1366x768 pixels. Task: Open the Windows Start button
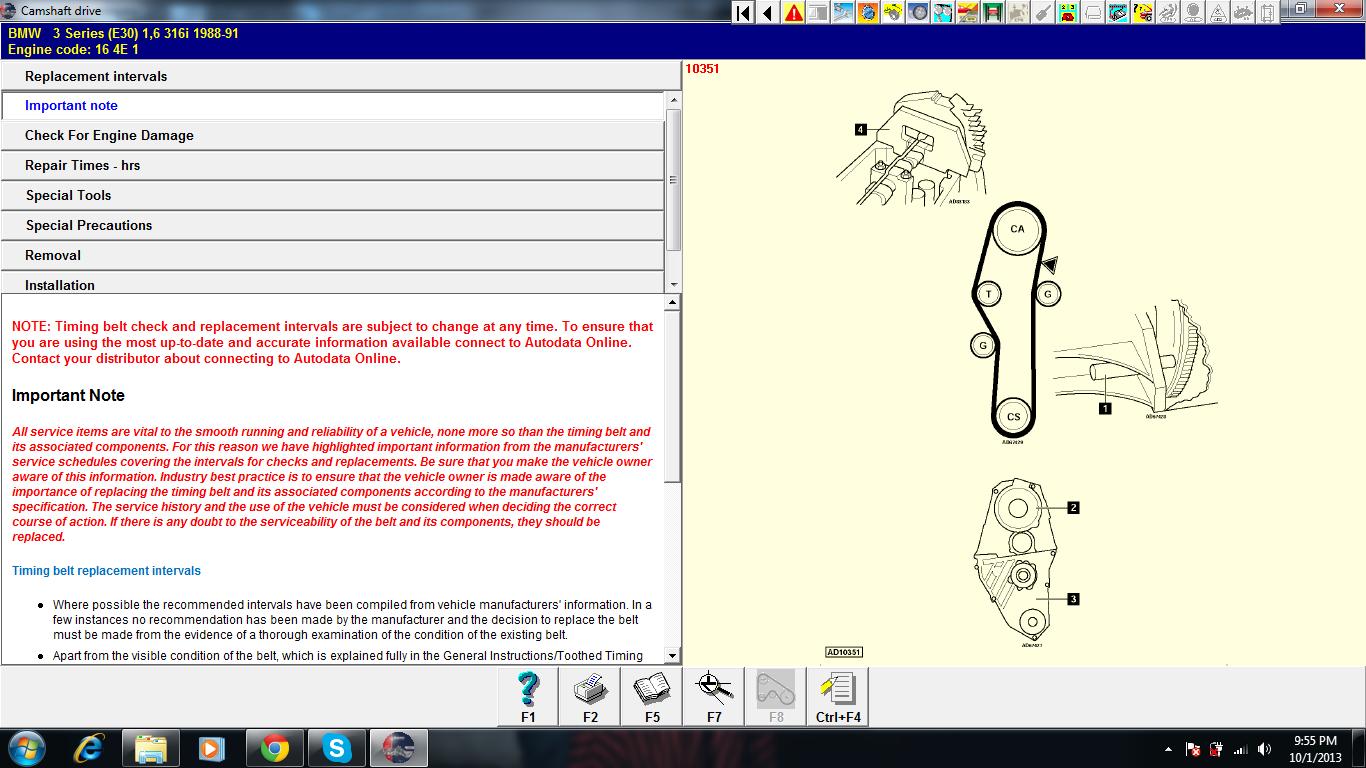27,748
